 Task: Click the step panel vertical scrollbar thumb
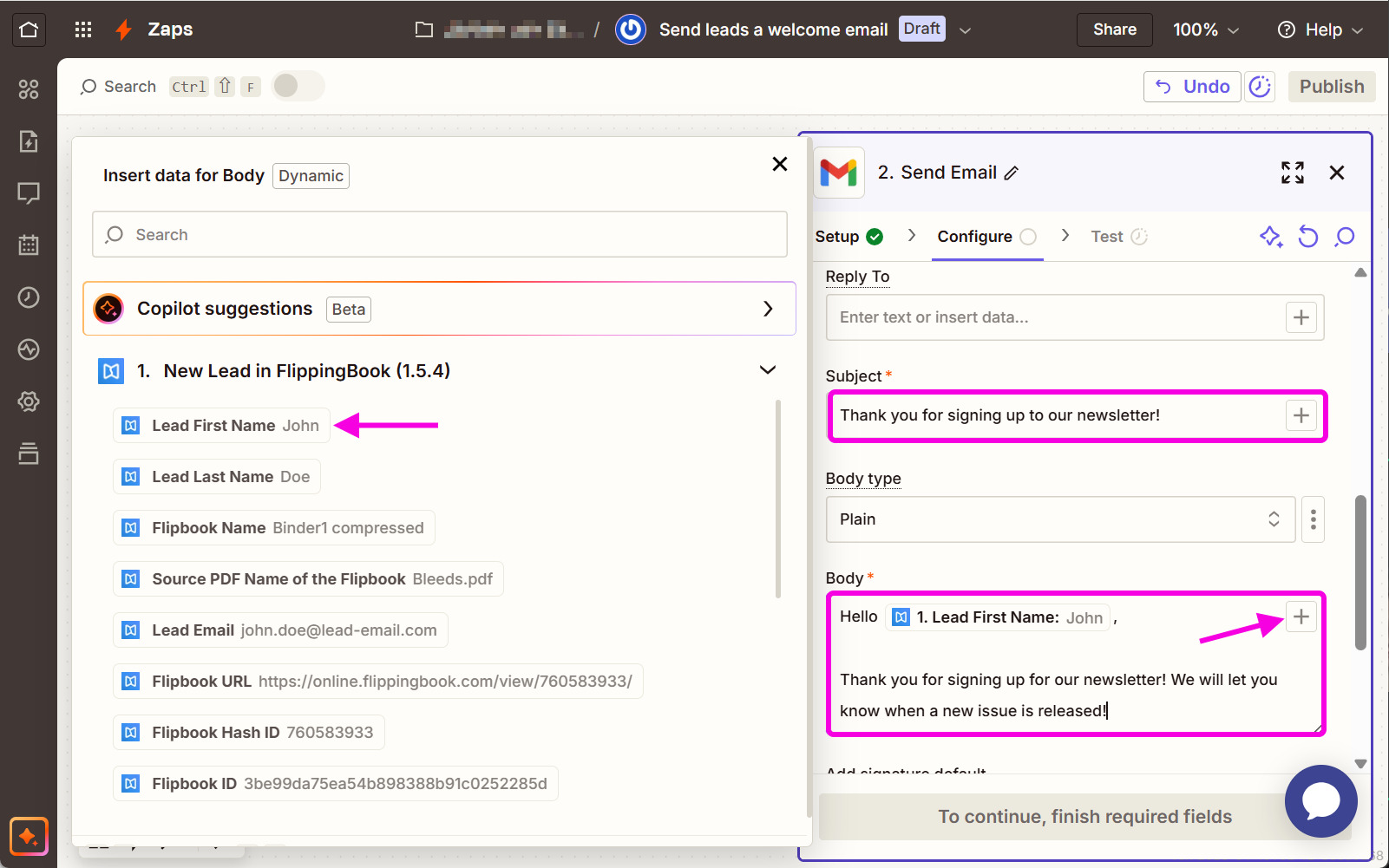[x=1360, y=572]
